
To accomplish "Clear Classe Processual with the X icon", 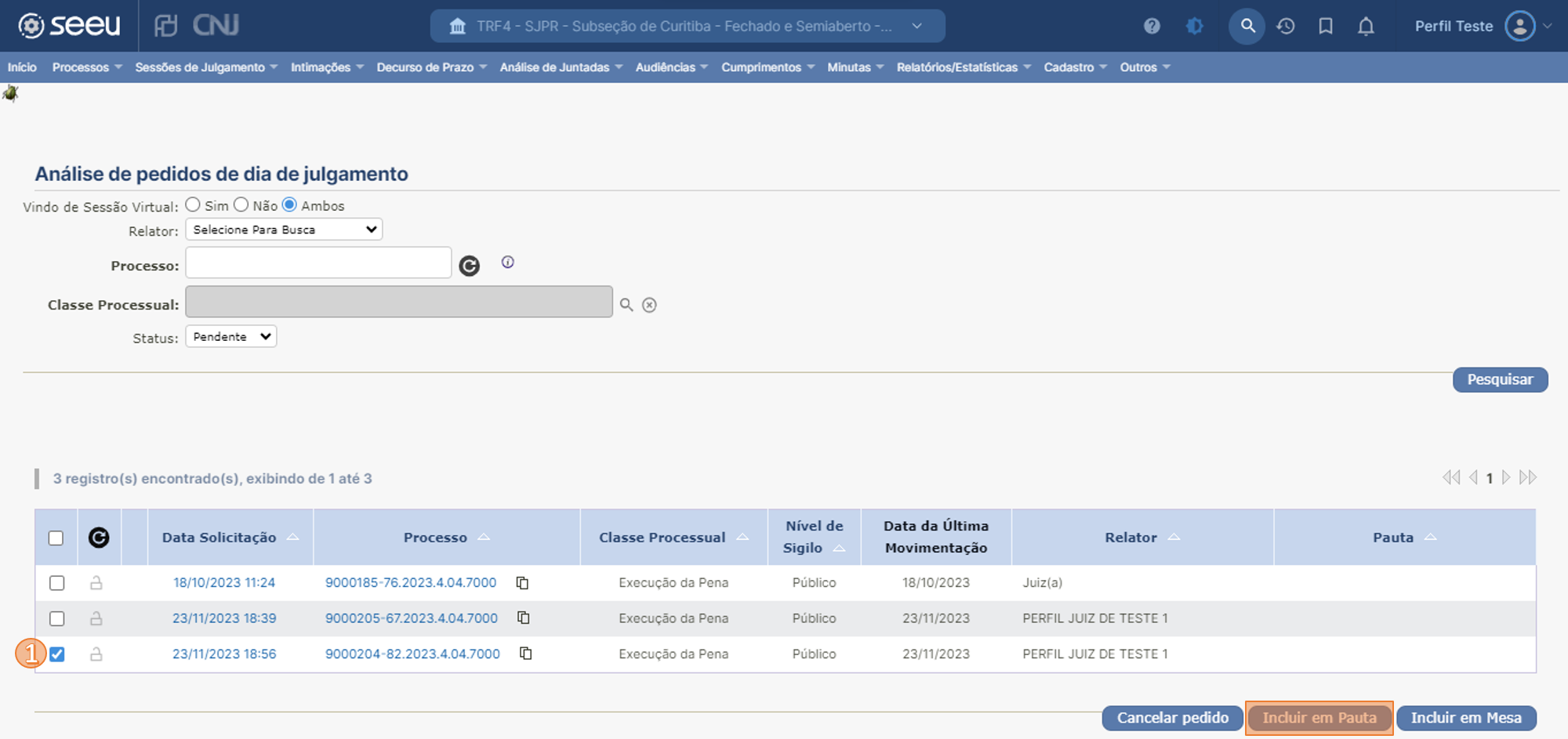I will [649, 305].
